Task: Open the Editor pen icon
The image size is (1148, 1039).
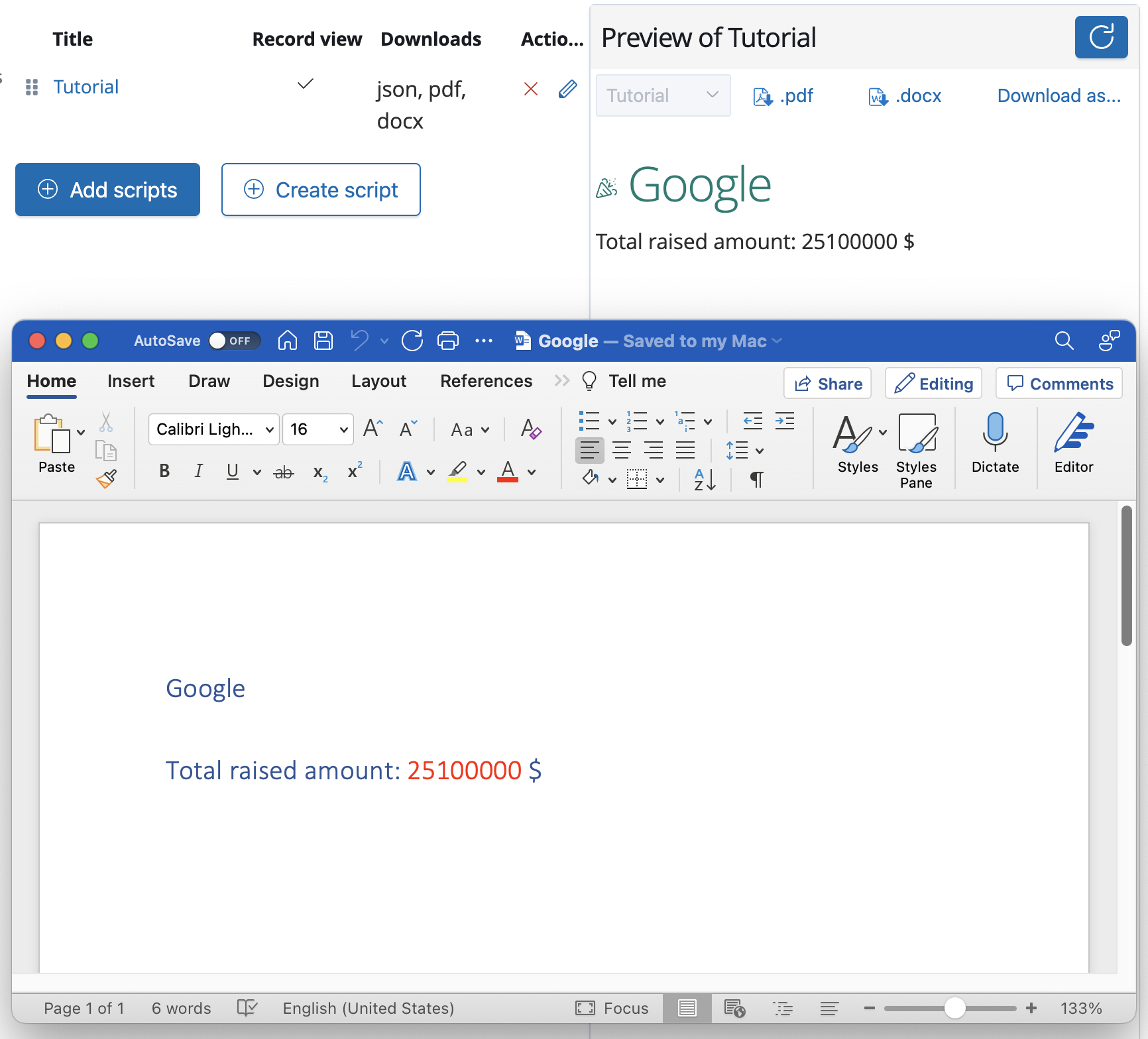Action: point(1073,432)
